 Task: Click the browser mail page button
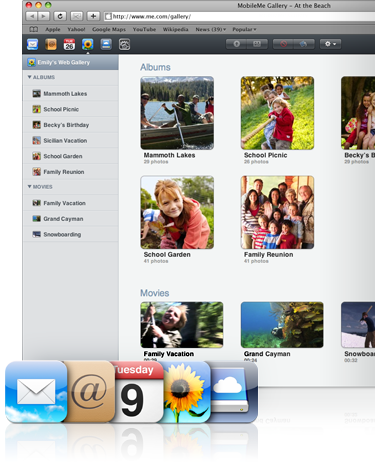click(x=77, y=16)
